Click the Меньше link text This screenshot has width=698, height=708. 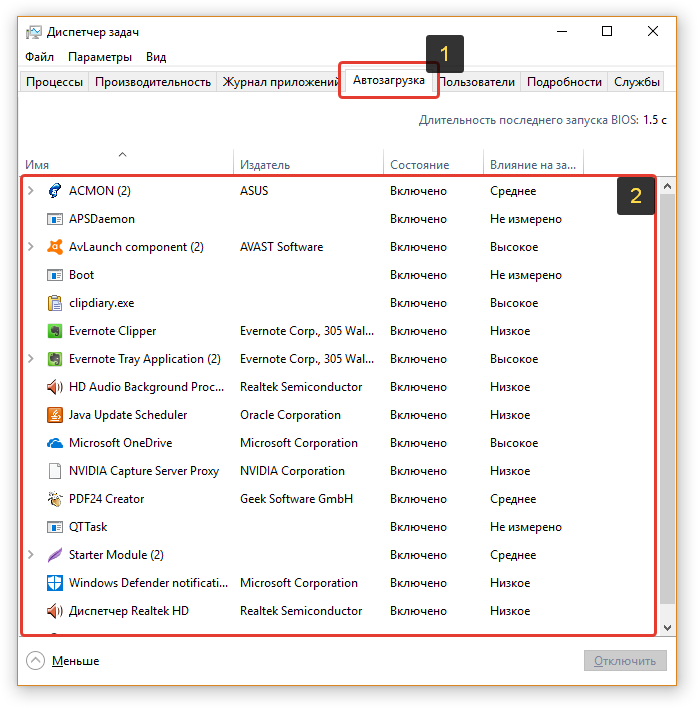(75, 661)
